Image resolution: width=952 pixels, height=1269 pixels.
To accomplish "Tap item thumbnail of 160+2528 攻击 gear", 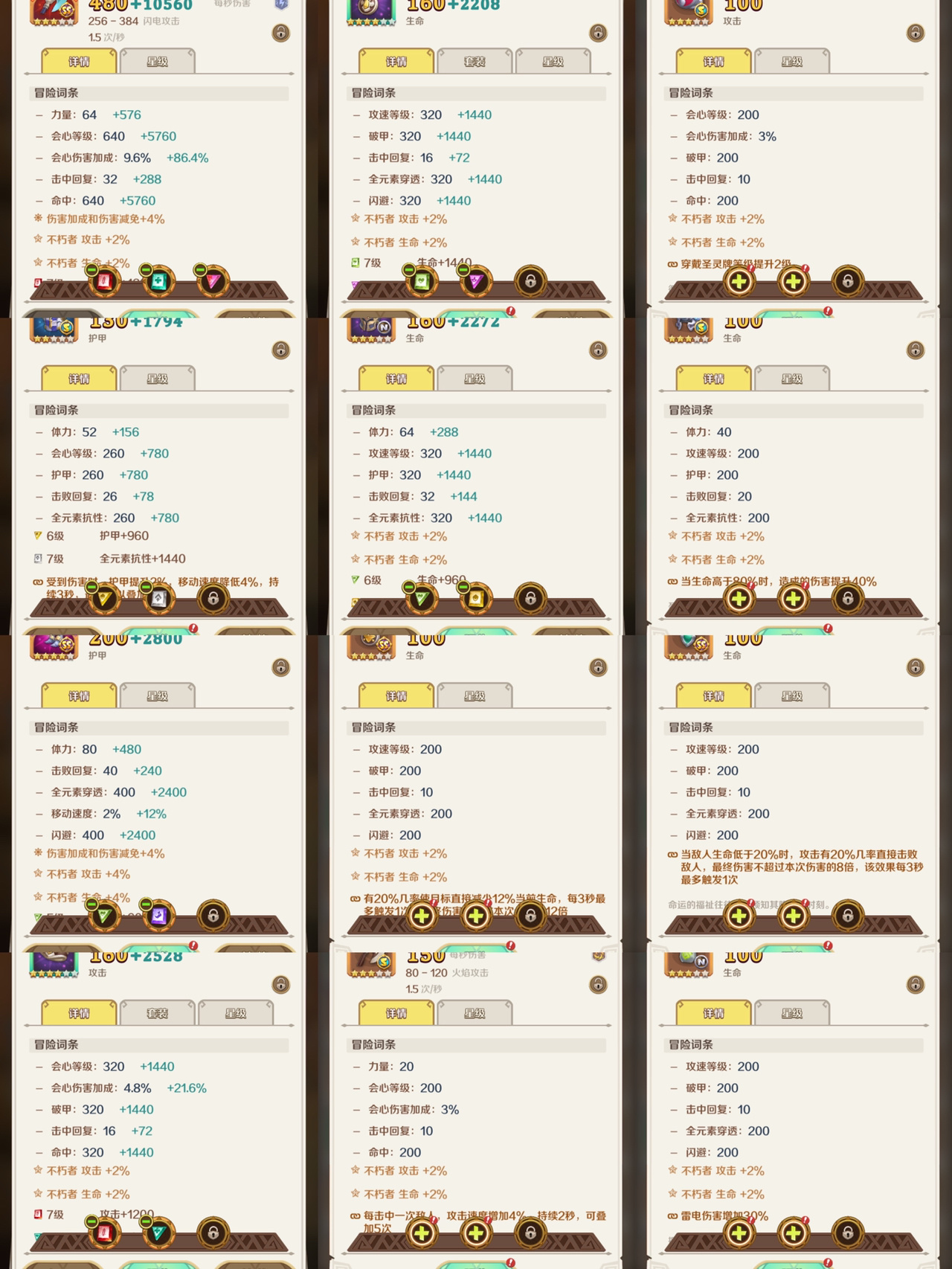I will pos(54,965).
